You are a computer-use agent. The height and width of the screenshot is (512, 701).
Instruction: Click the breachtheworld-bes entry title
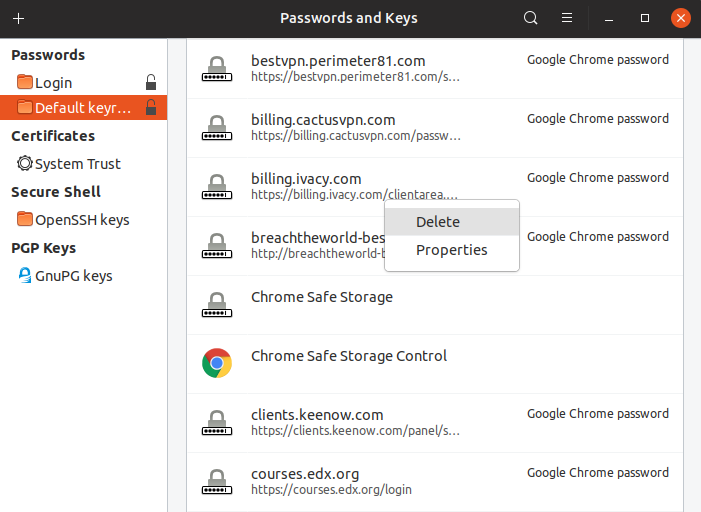pos(317,238)
